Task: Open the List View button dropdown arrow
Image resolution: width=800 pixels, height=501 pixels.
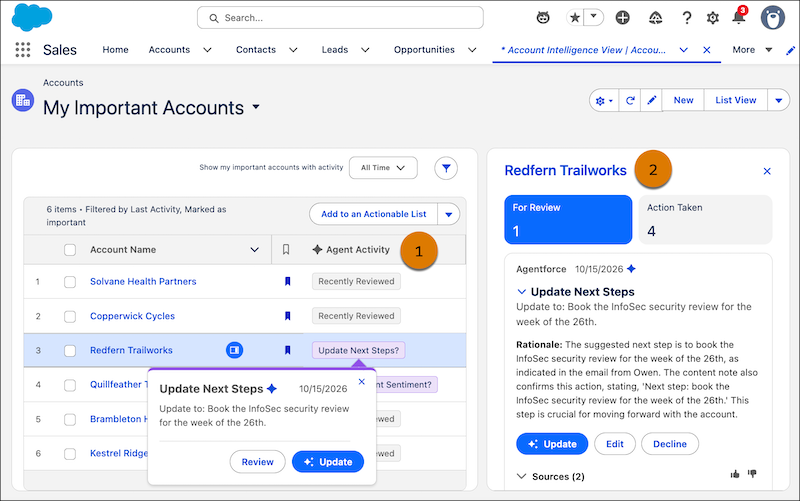Action: click(779, 101)
